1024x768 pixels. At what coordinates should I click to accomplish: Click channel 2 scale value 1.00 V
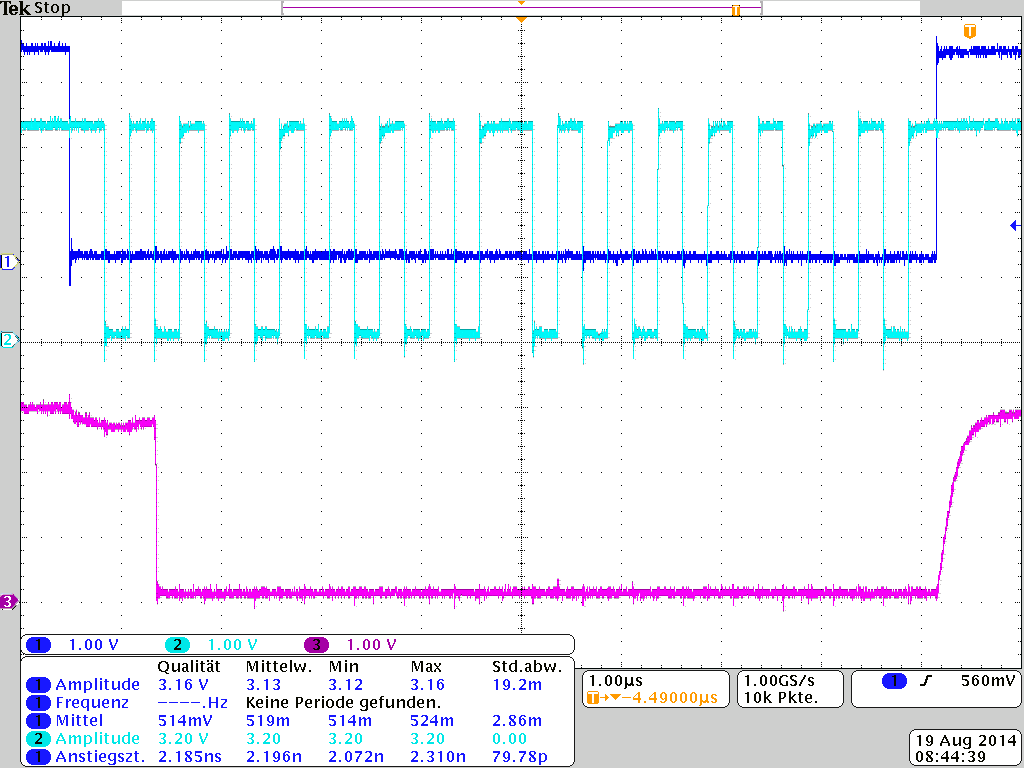(x=232, y=645)
